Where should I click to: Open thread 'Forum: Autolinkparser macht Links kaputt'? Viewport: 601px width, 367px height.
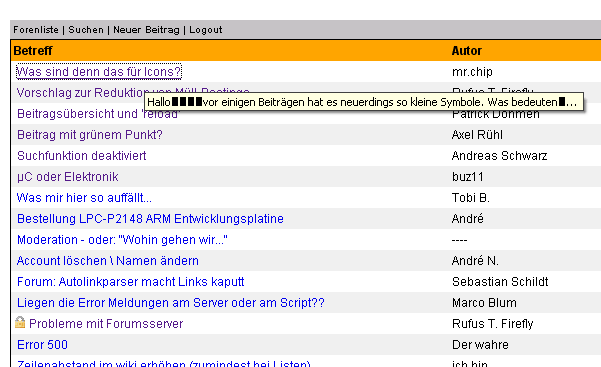[131, 282]
